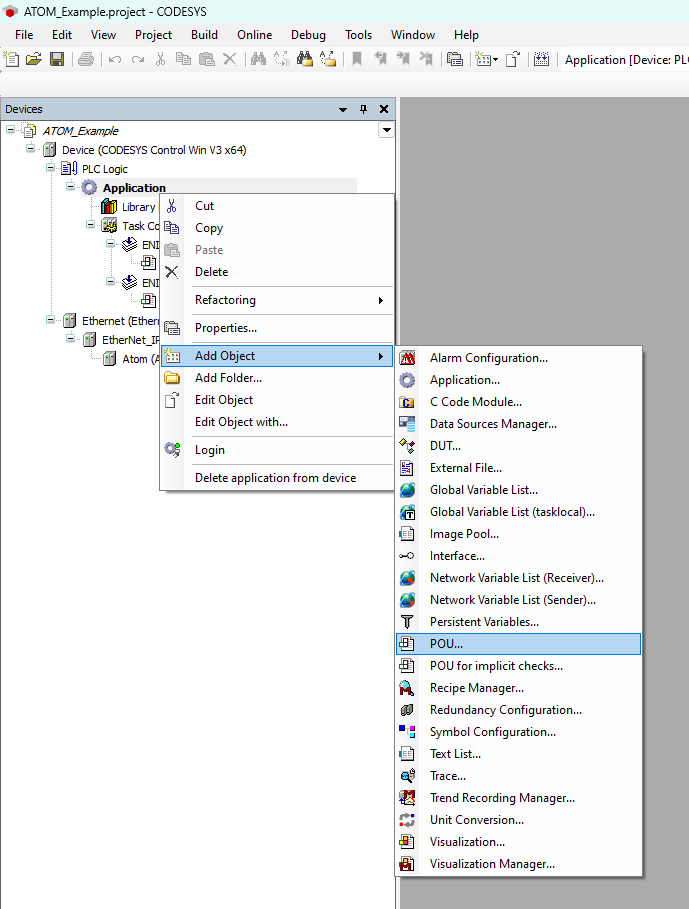689x909 pixels.
Task: Open the Online menu
Action: (x=254, y=35)
